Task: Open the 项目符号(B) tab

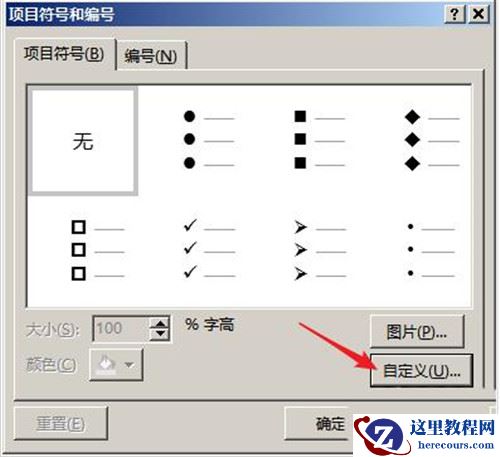Action: click(64, 54)
